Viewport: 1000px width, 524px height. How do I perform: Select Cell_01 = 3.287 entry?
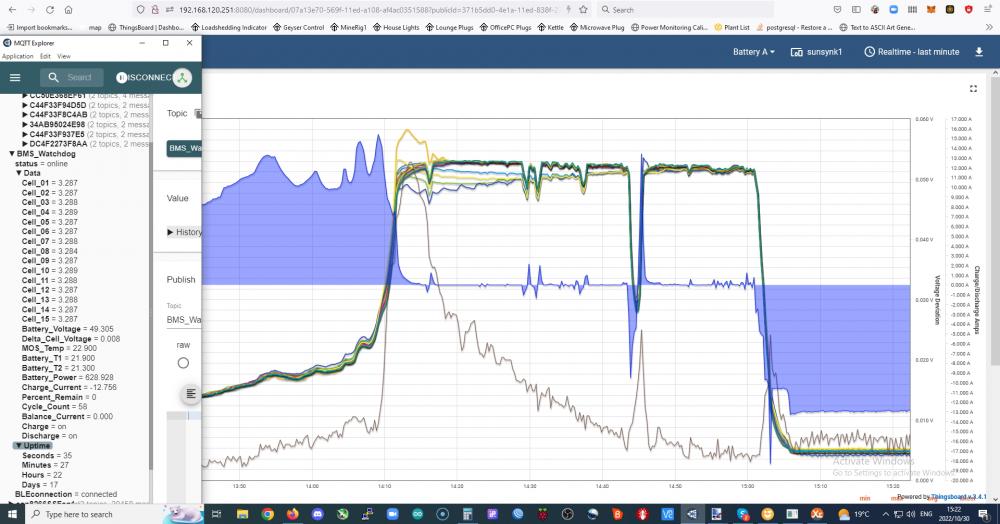click(x=50, y=183)
